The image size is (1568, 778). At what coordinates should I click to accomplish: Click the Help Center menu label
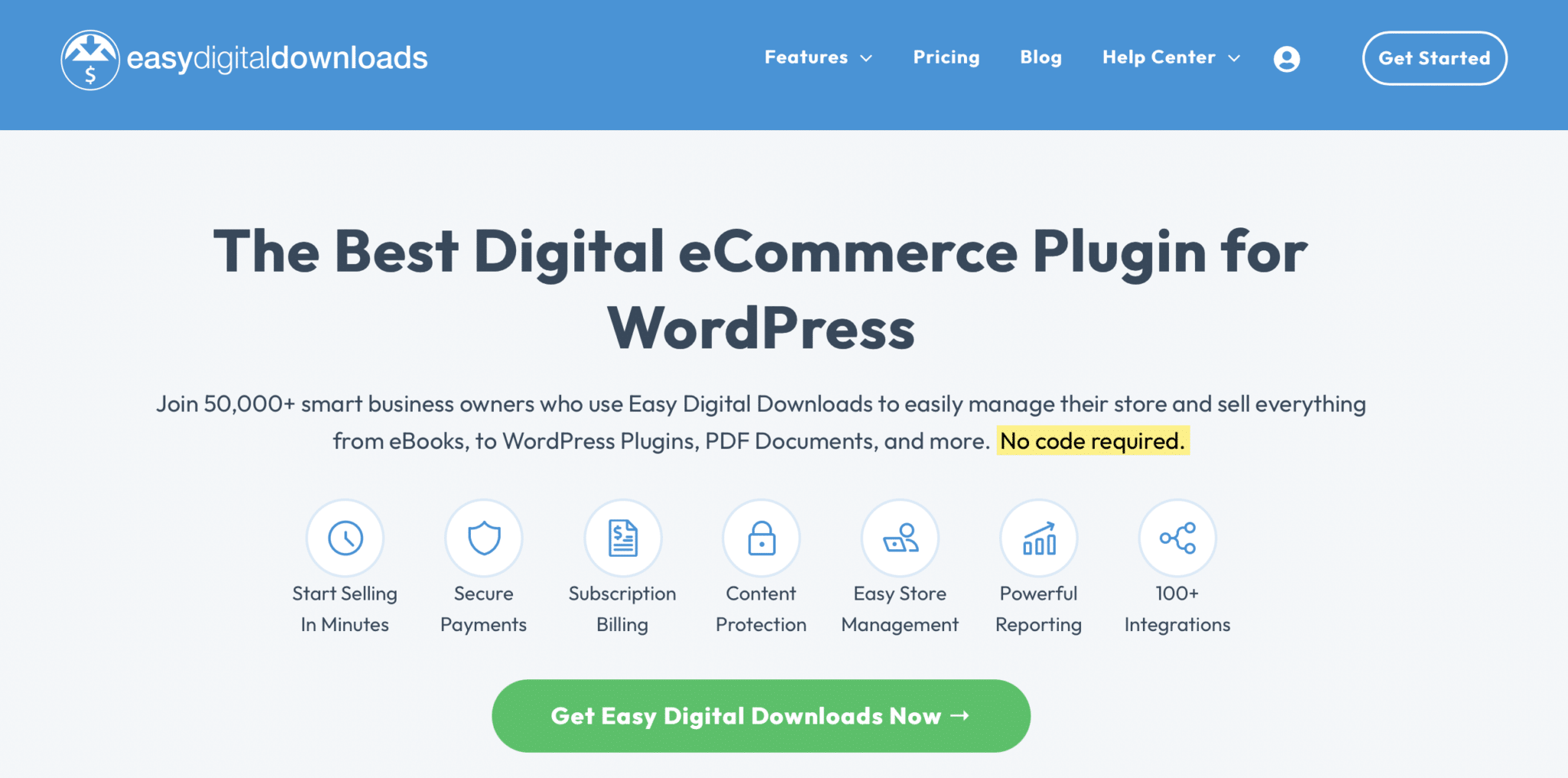pyautogui.click(x=1158, y=57)
